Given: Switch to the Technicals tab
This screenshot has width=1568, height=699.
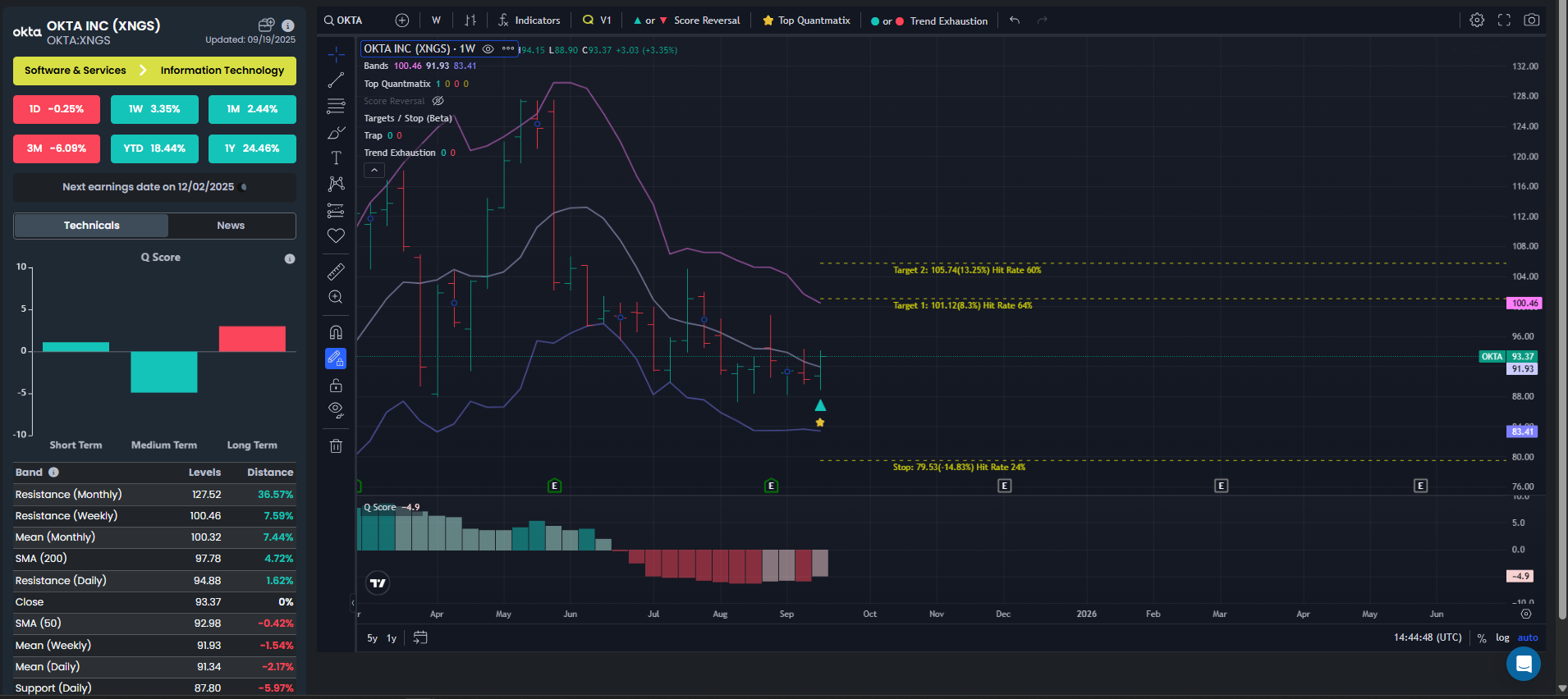Looking at the screenshot, I should (91, 226).
